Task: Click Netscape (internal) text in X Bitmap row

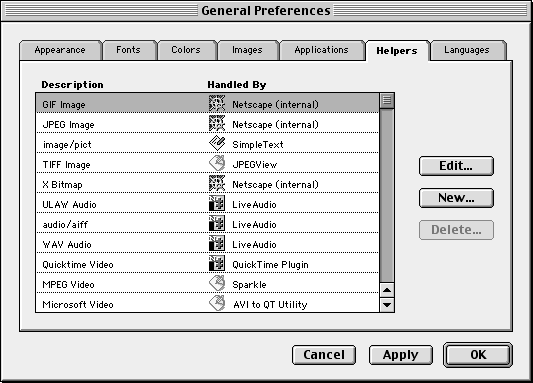Action: [x=275, y=185]
